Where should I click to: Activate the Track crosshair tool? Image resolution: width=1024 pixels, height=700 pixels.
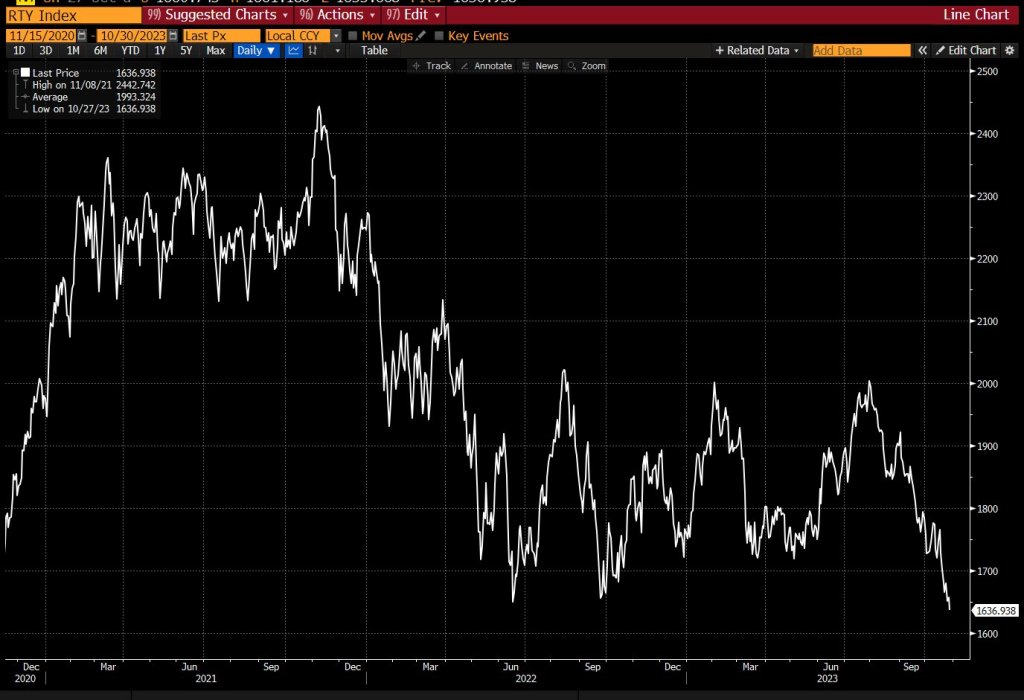(x=431, y=66)
